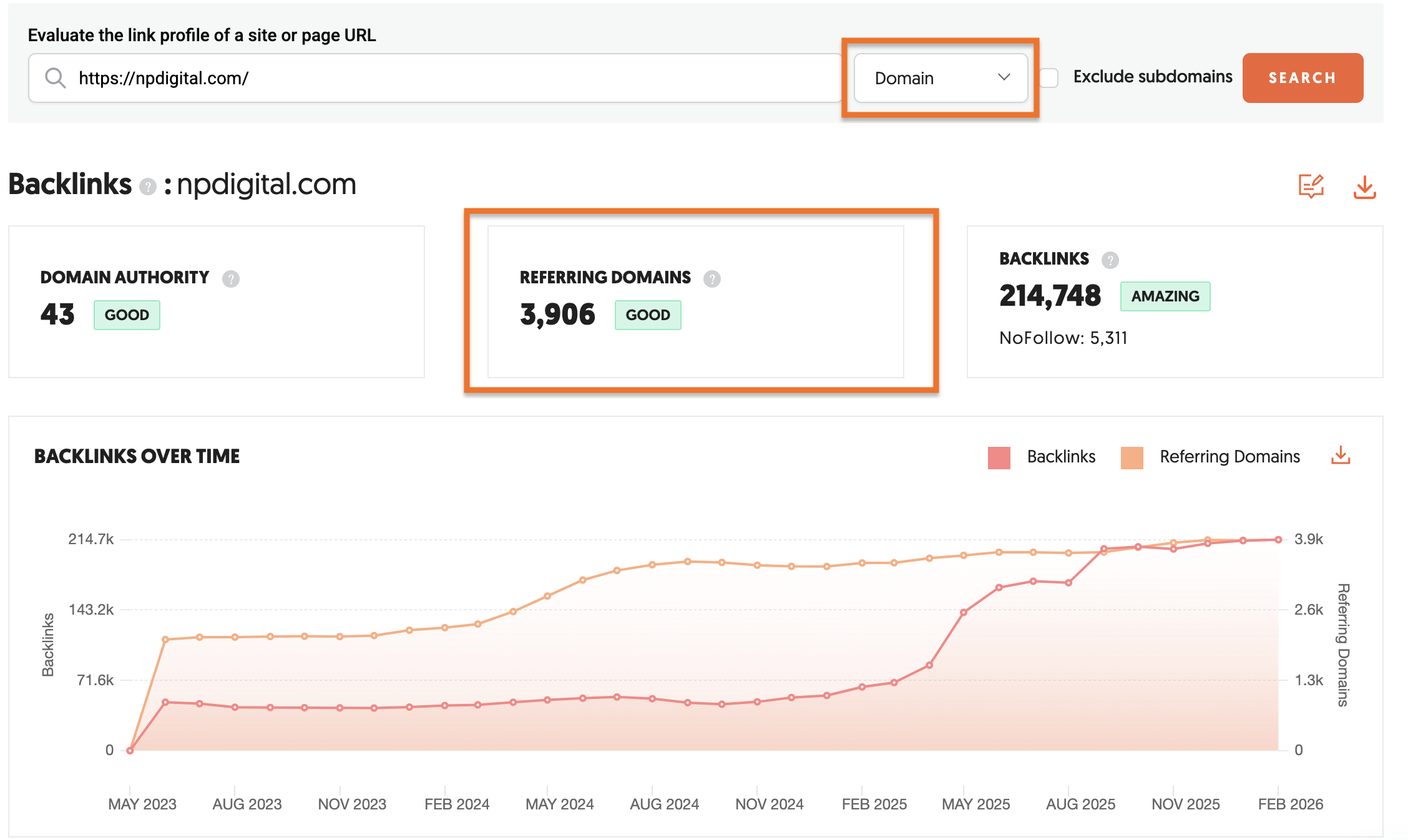Click the GOOD badge under Domain Authority

[127, 315]
